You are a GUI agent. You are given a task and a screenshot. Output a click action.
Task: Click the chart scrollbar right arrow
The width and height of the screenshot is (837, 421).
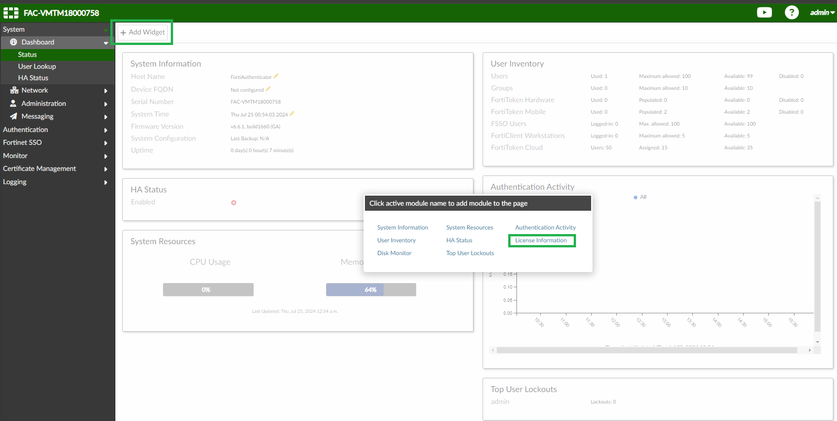coord(810,350)
